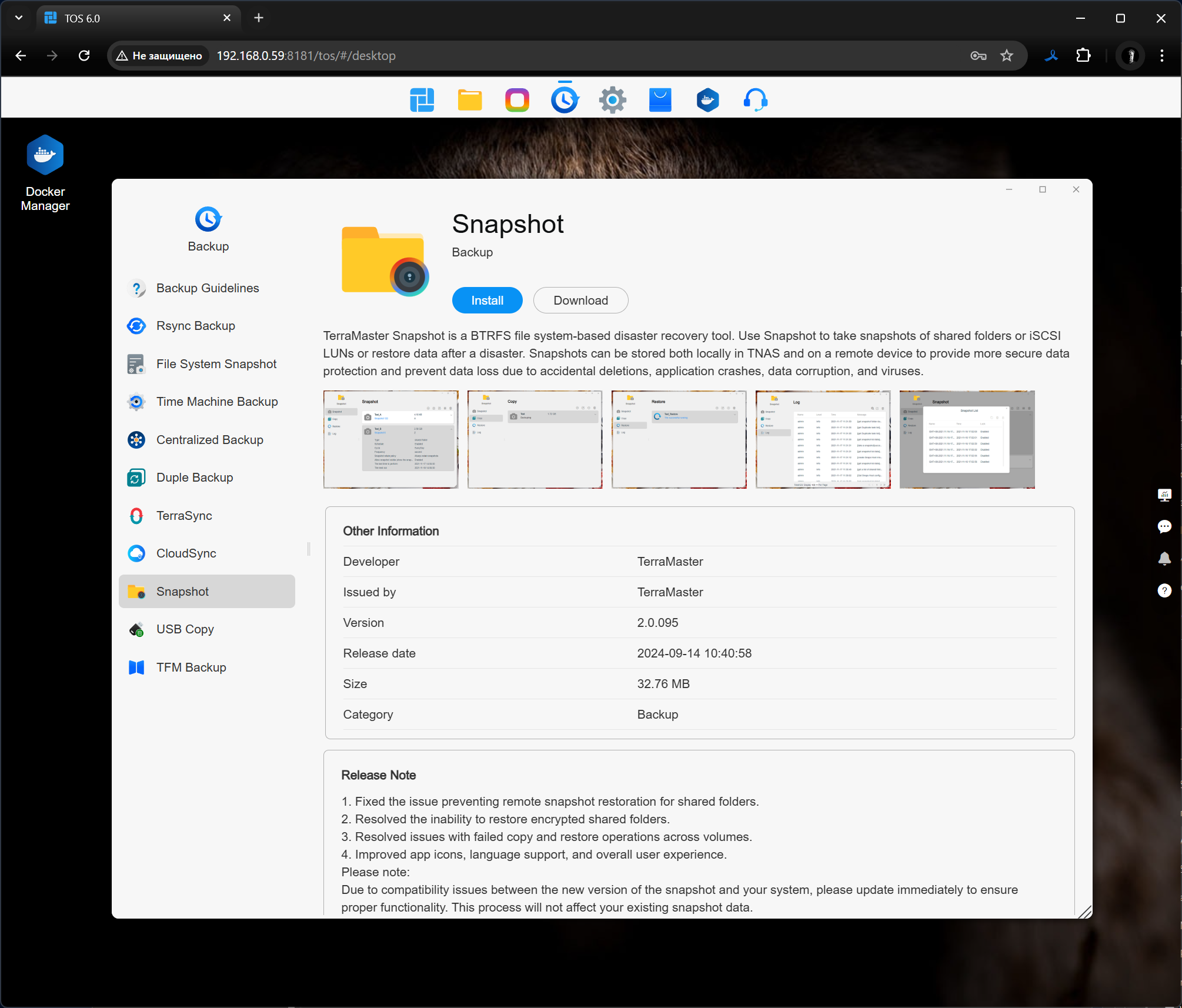Download the Snapshot package

click(580, 301)
